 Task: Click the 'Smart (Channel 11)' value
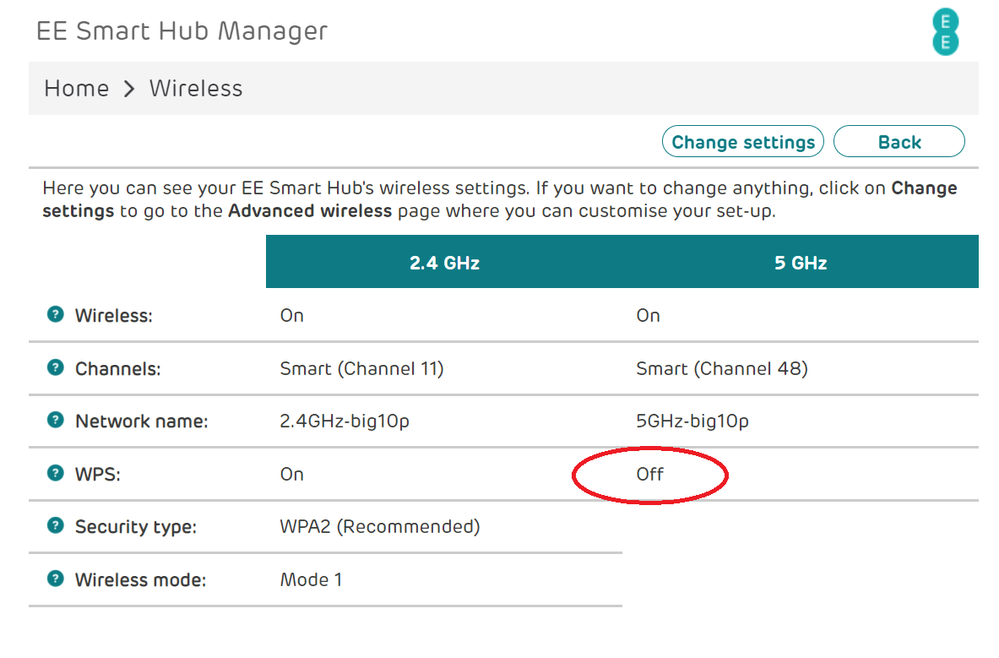(x=361, y=369)
